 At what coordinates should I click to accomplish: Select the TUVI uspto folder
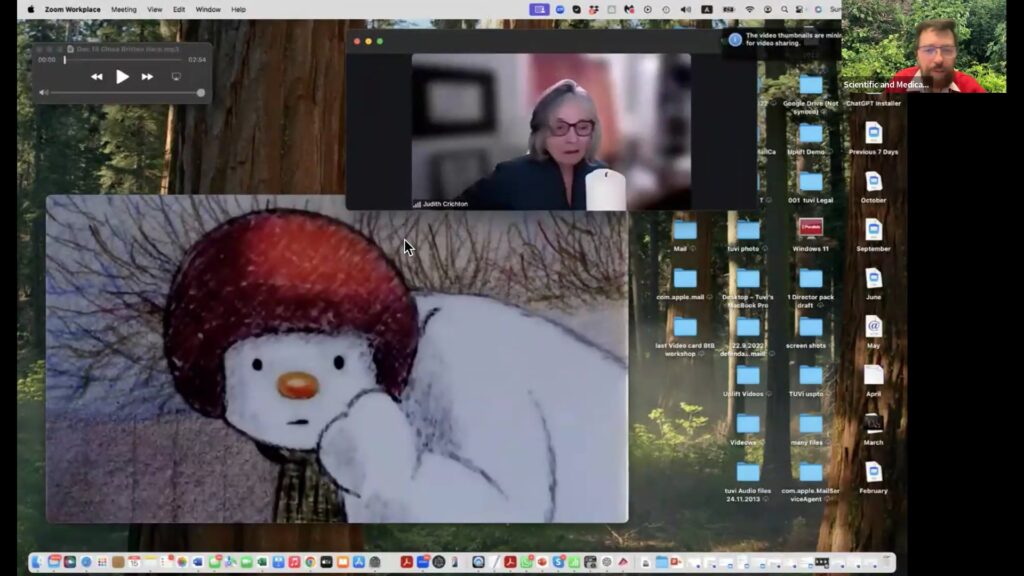point(810,381)
